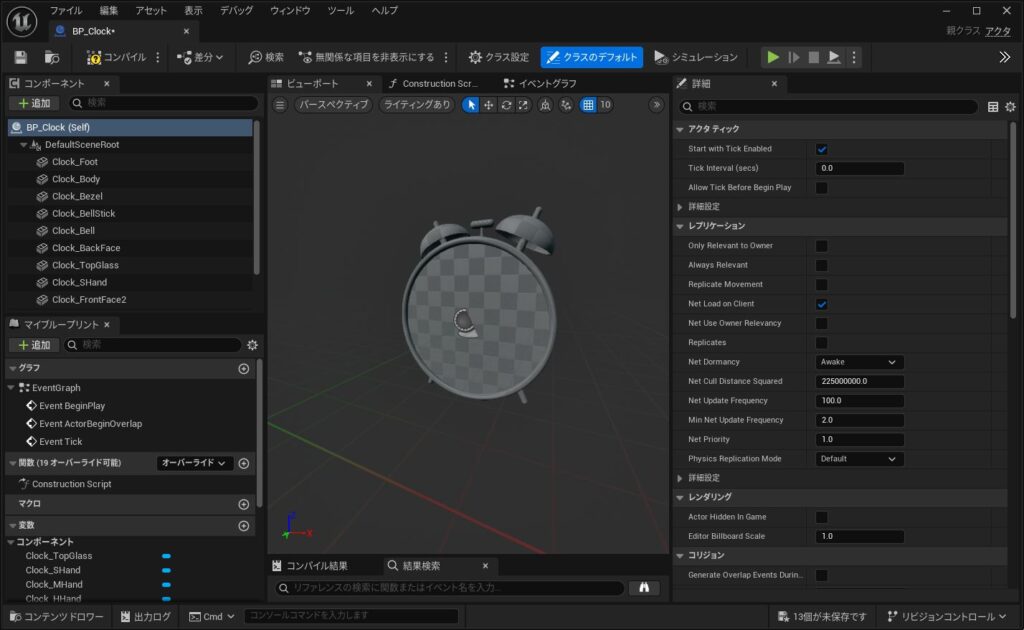The width and height of the screenshot is (1024, 630).
Task: Open My Blueprint settings gear icon
Action: click(x=252, y=345)
